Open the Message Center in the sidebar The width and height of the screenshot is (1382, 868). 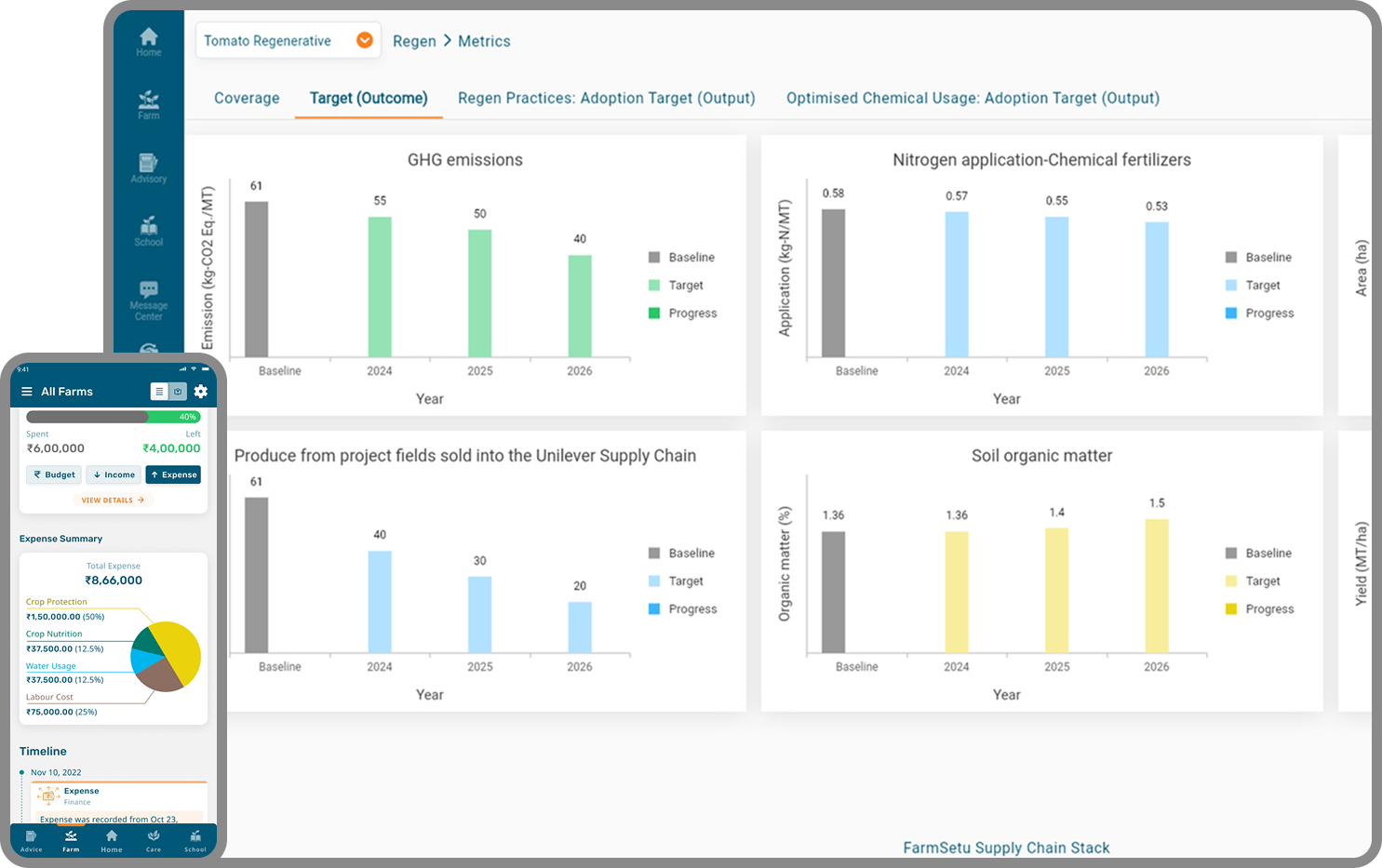(148, 300)
